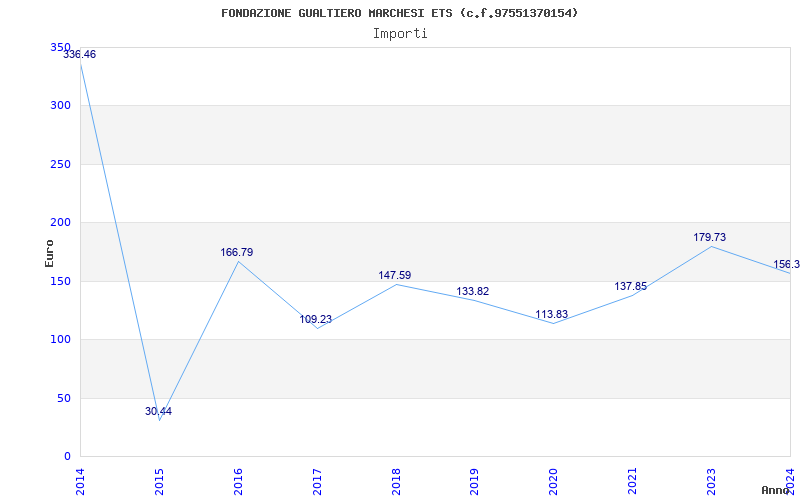Select the 133.82 data label
The width and height of the screenshot is (800, 500).
tap(472, 291)
